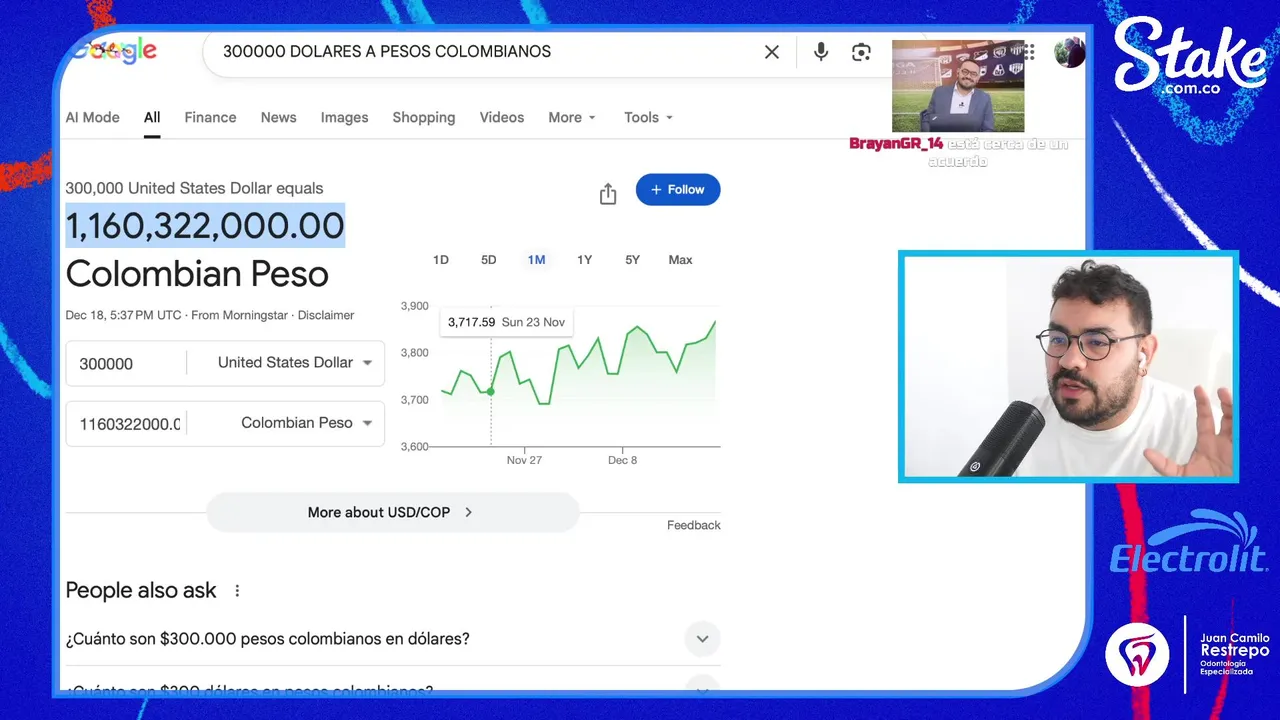Viewport: 1280px width, 720px height.
Task: Open More about USD/COP
Action: (x=392, y=512)
